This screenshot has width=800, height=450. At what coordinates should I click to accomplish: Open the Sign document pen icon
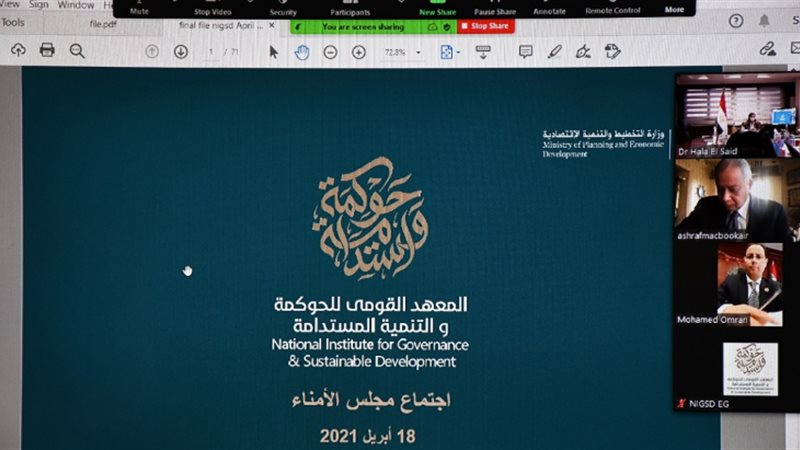click(x=583, y=52)
